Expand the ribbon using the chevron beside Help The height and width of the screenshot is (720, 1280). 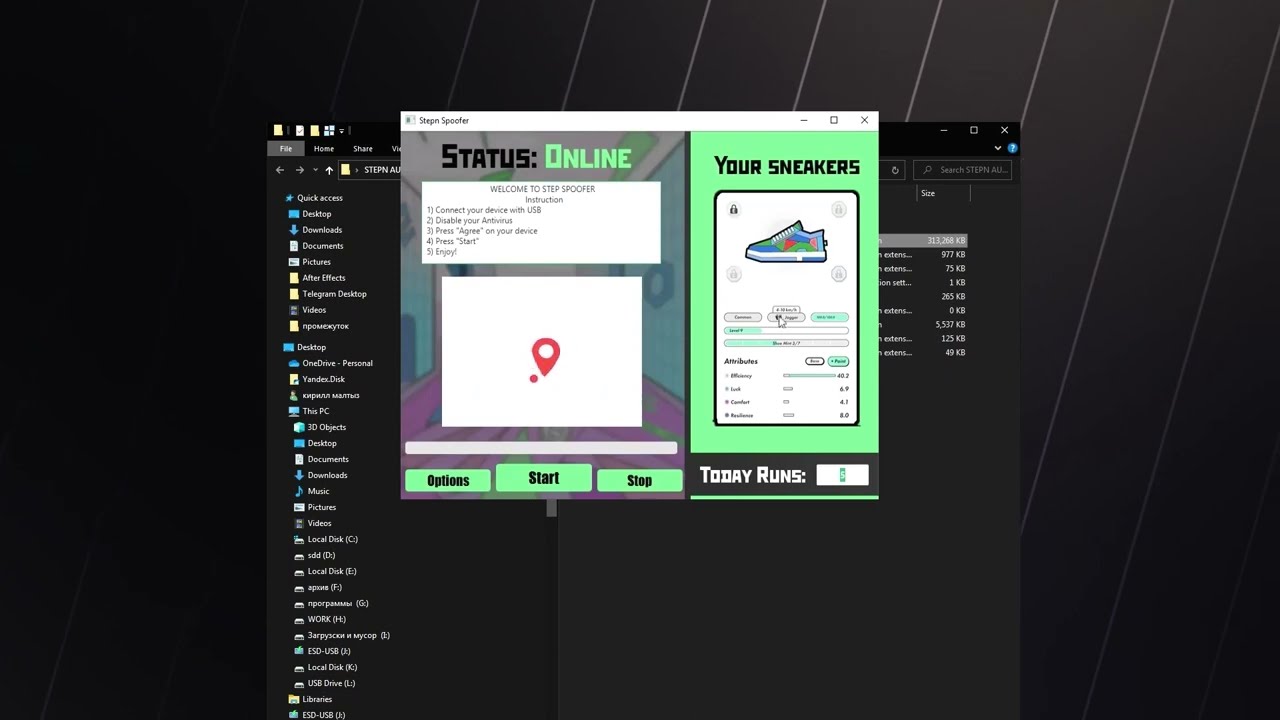coord(998,148)
